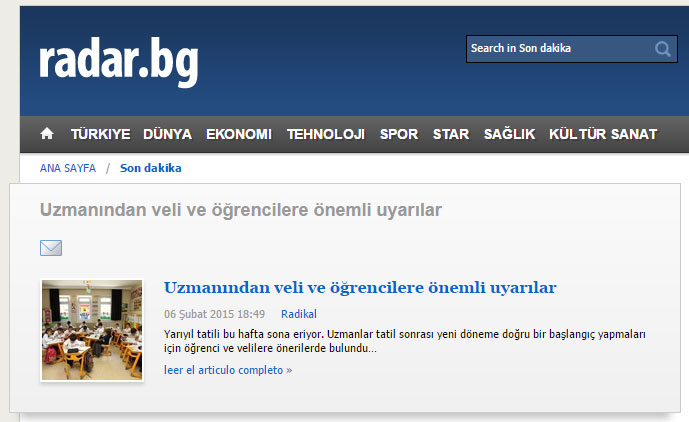The height and width of the screenshot is (422, 689).
Task: Open the KÜLTÜR SANAT menu section
Action: tap(603, 134)
